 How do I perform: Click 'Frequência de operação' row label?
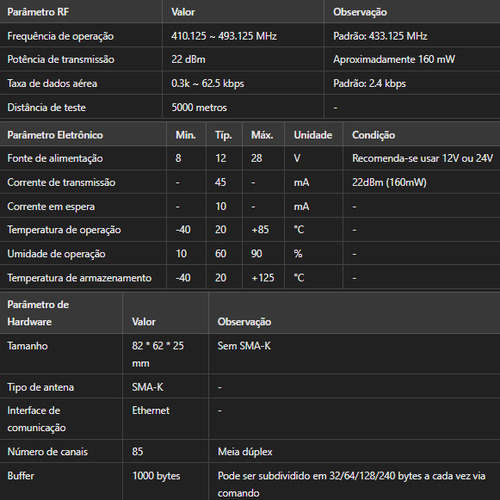pos(60,36)
